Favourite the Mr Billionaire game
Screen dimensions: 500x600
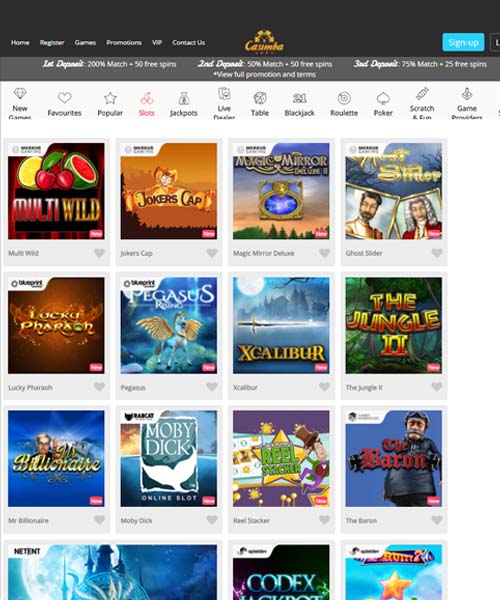[99, 520]
